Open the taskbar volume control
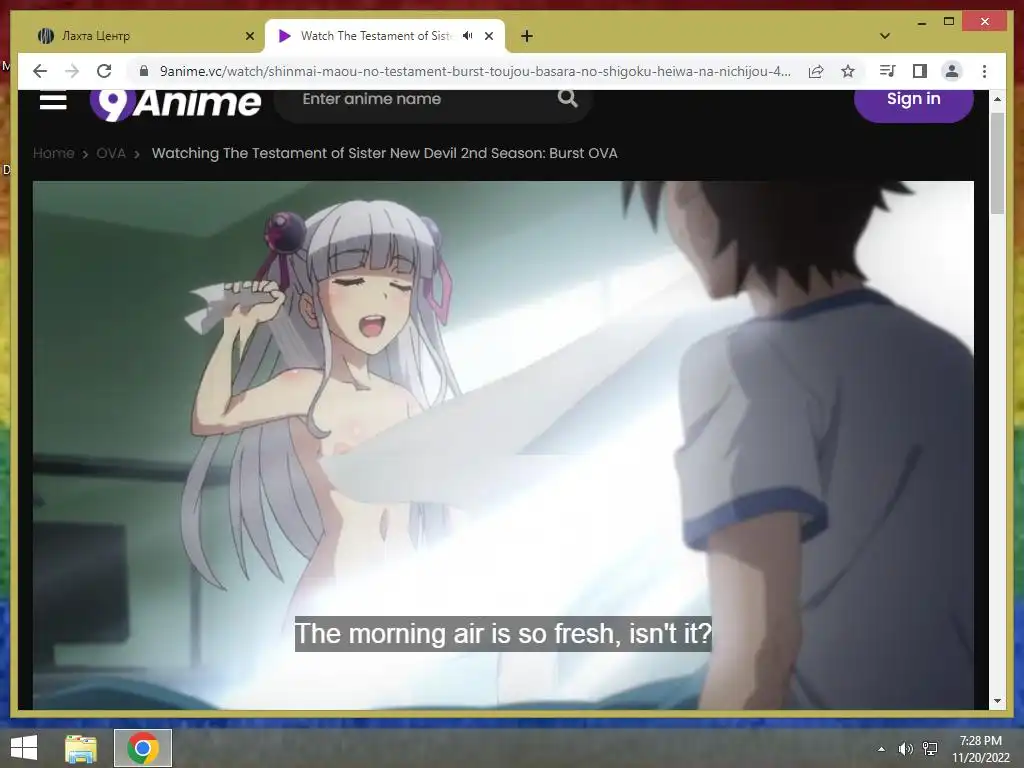Screen dimensions: 1024x768 coord(905,749)
